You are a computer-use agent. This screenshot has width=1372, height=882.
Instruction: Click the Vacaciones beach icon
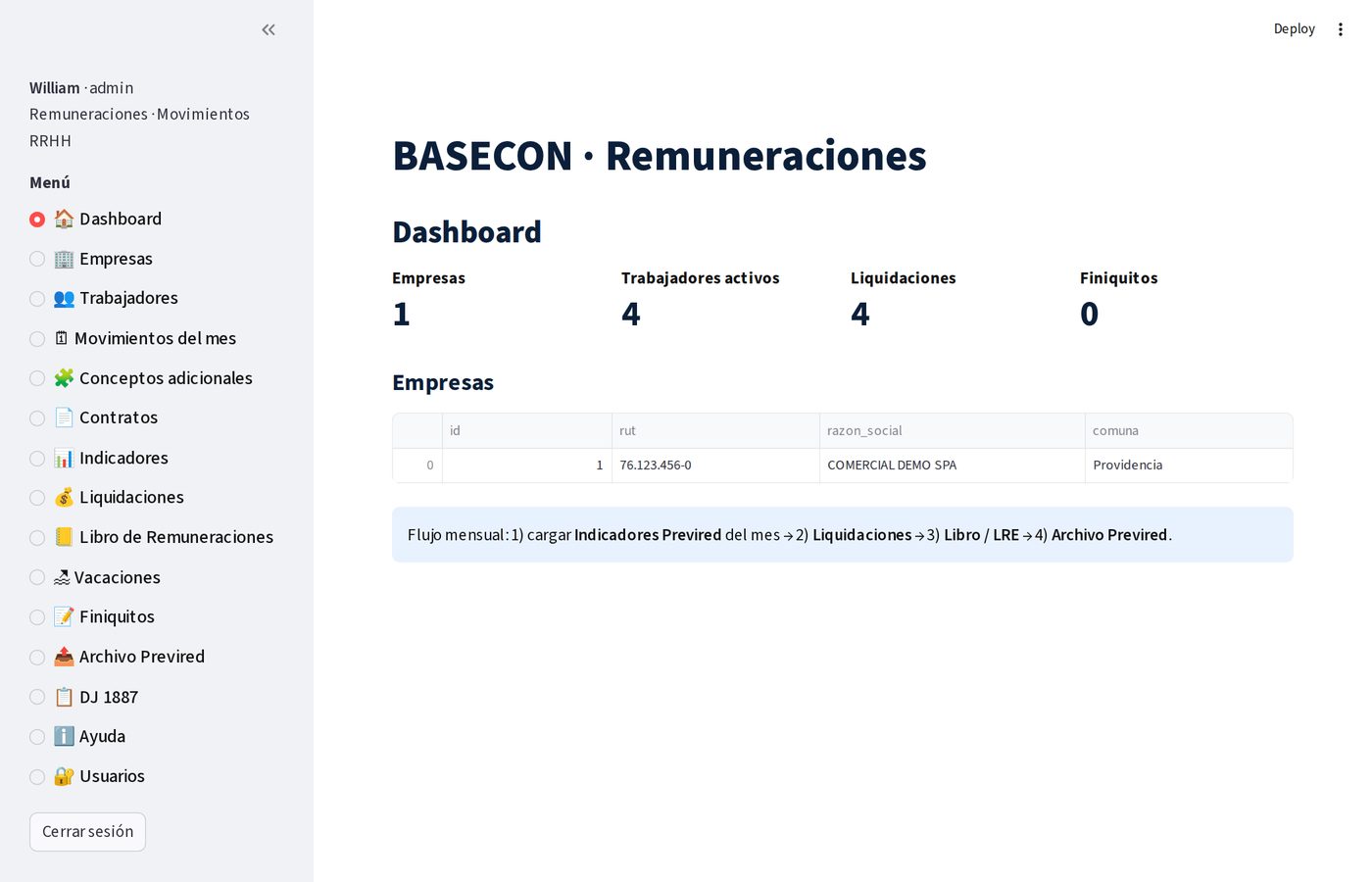62,577
